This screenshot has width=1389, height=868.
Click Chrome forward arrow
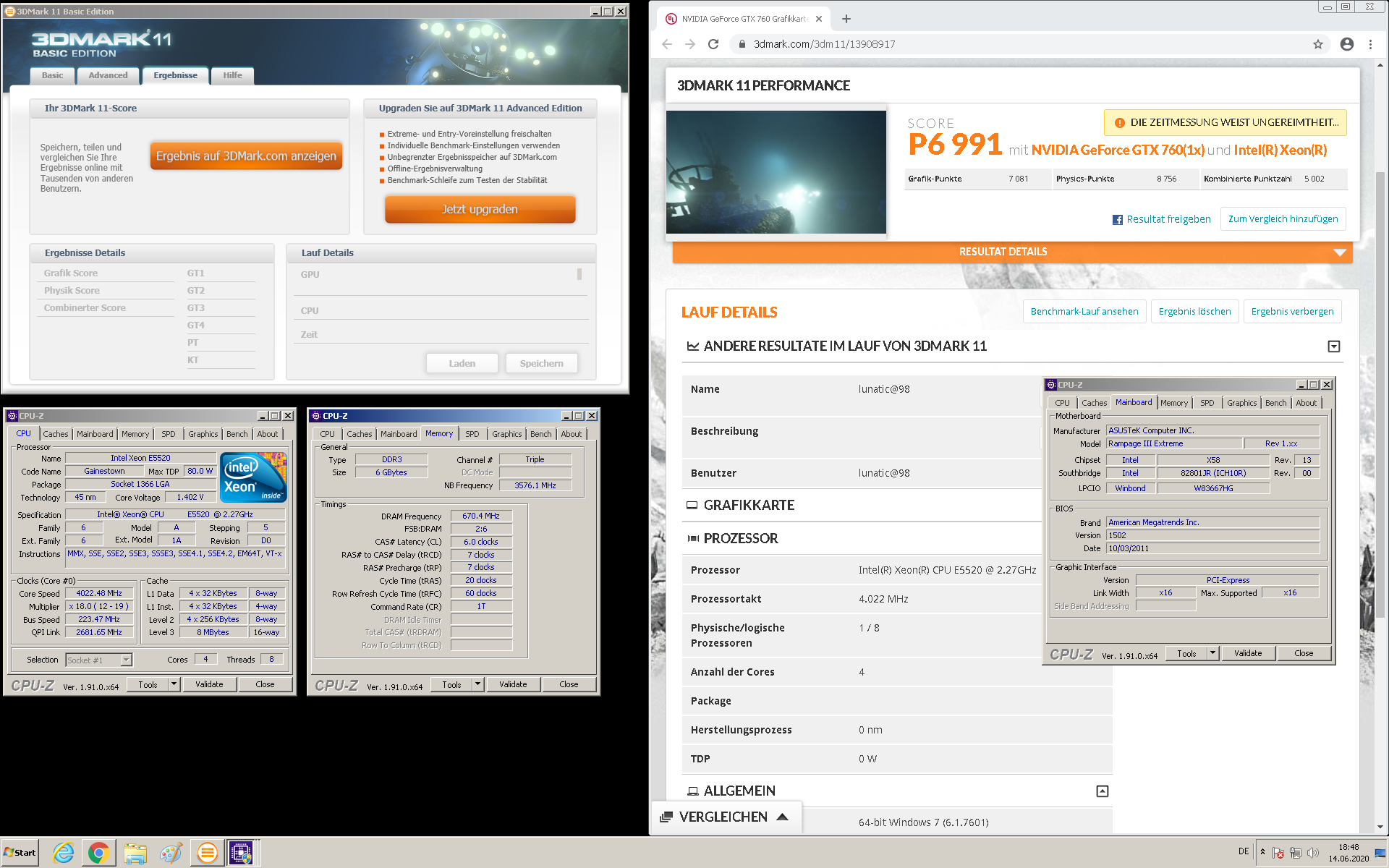(690, 44)
